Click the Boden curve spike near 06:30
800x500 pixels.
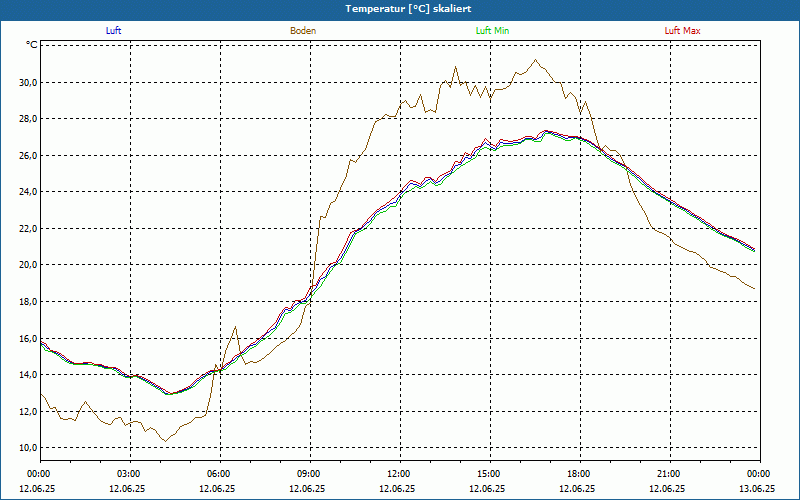click(x=235, y=327)
